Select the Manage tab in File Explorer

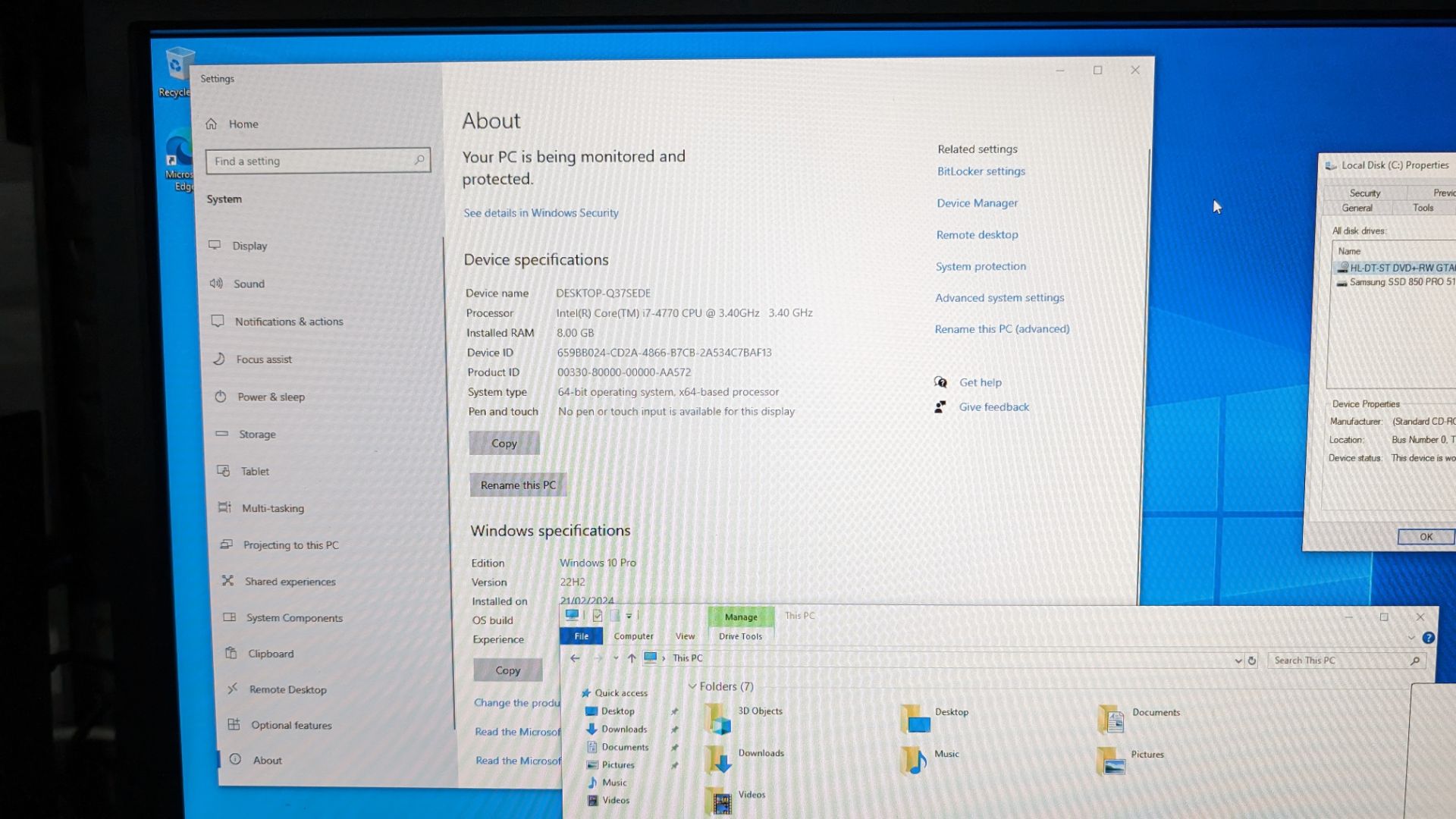(740, 616)
